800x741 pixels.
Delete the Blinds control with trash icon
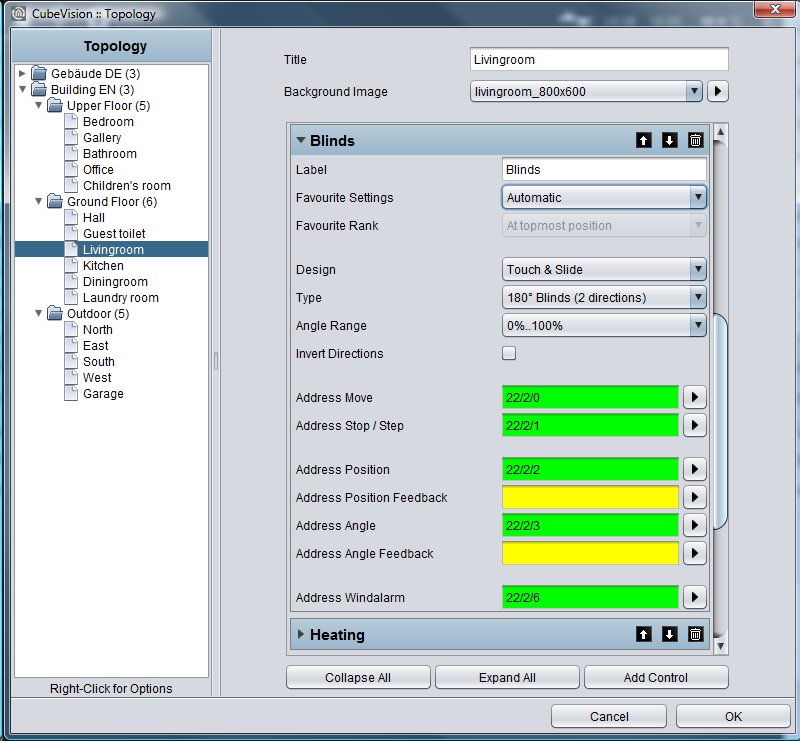(x=695, y=140)
